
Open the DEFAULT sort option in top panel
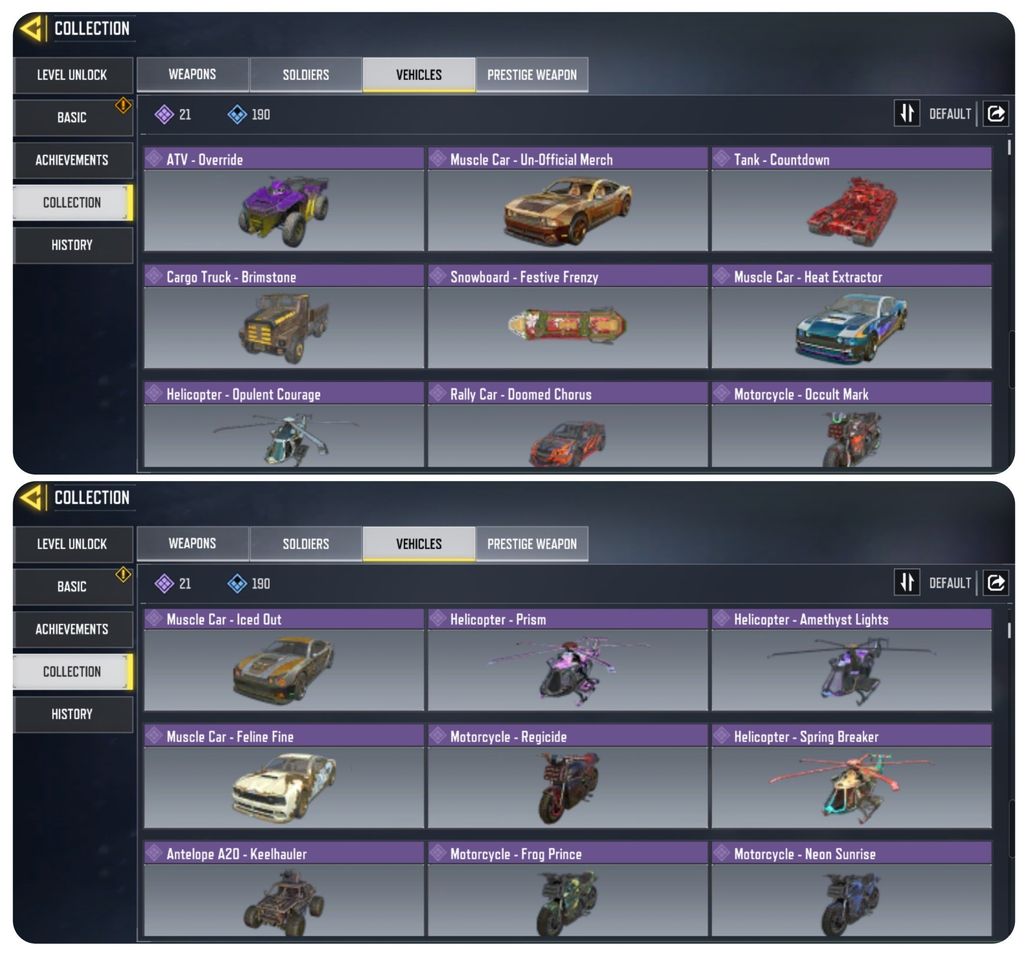(x=949, y=114)
